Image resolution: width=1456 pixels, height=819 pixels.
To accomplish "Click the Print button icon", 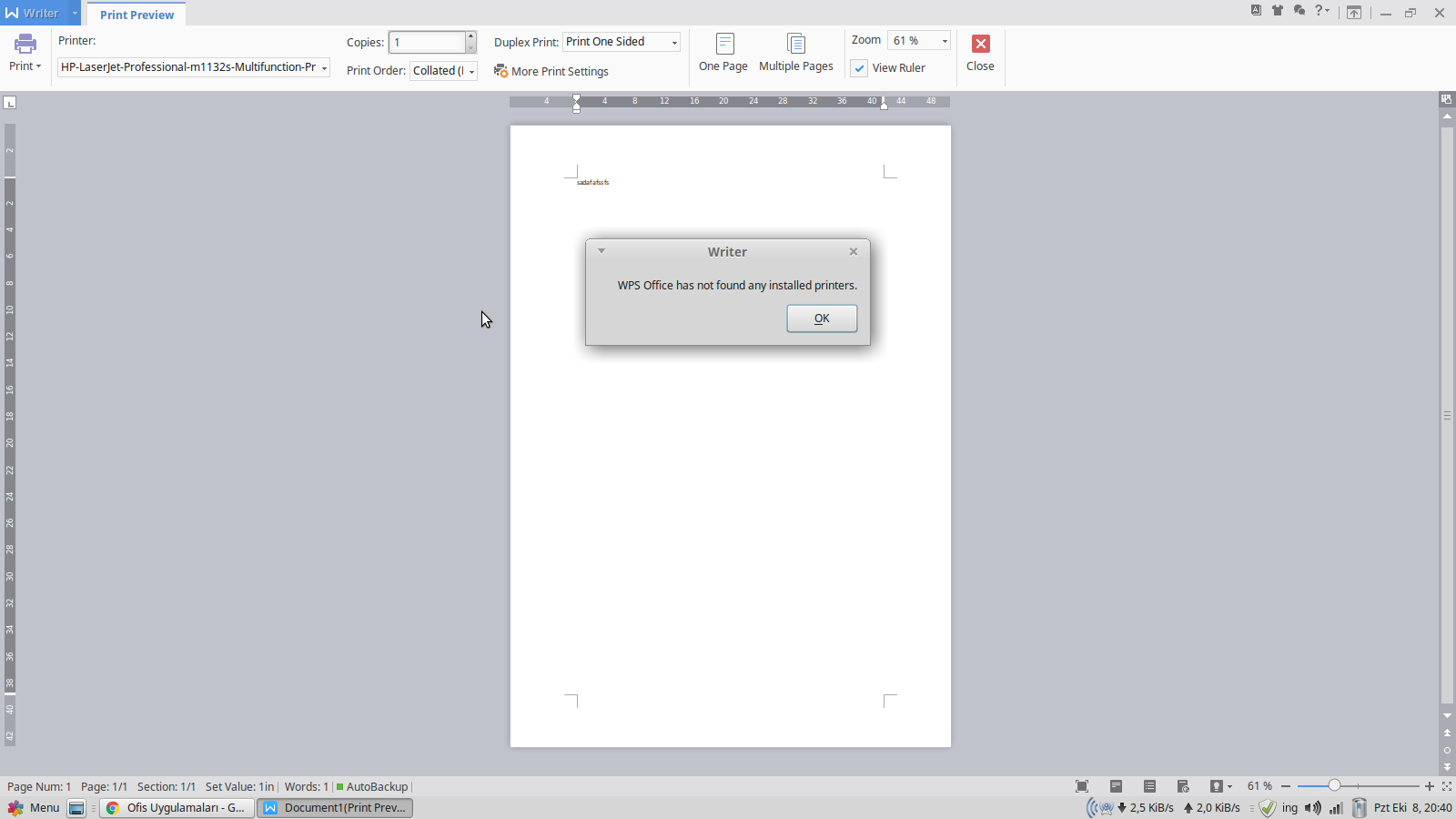I will [x=25, y=44].
